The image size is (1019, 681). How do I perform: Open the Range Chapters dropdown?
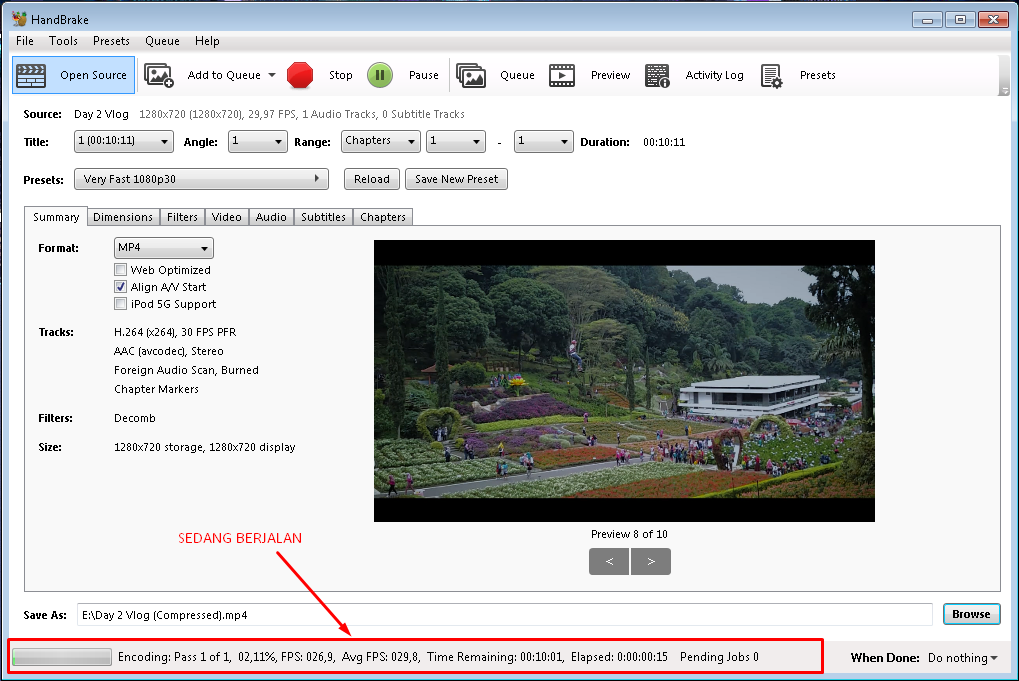381,141
